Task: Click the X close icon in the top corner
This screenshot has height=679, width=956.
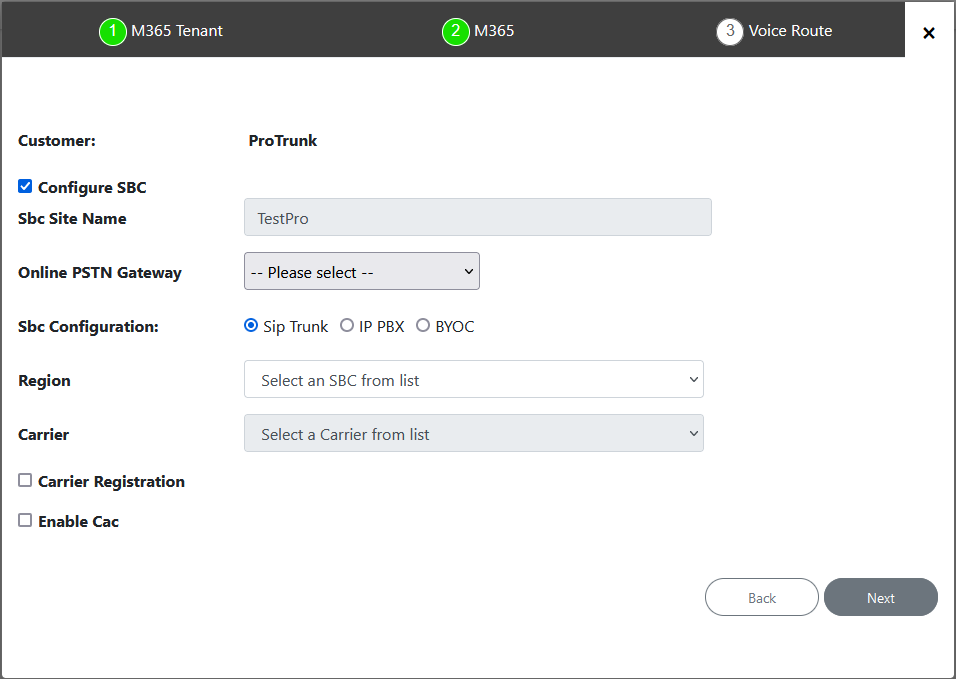Action: 928,32
